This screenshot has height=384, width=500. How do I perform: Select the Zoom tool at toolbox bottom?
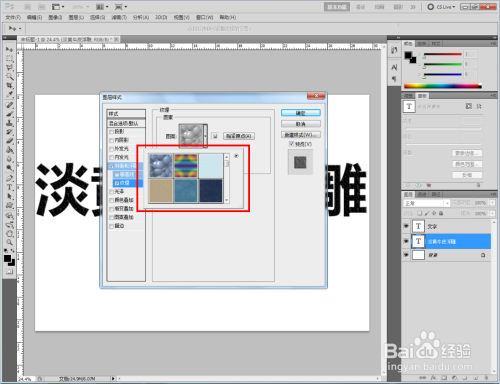(x=9, y=242)
